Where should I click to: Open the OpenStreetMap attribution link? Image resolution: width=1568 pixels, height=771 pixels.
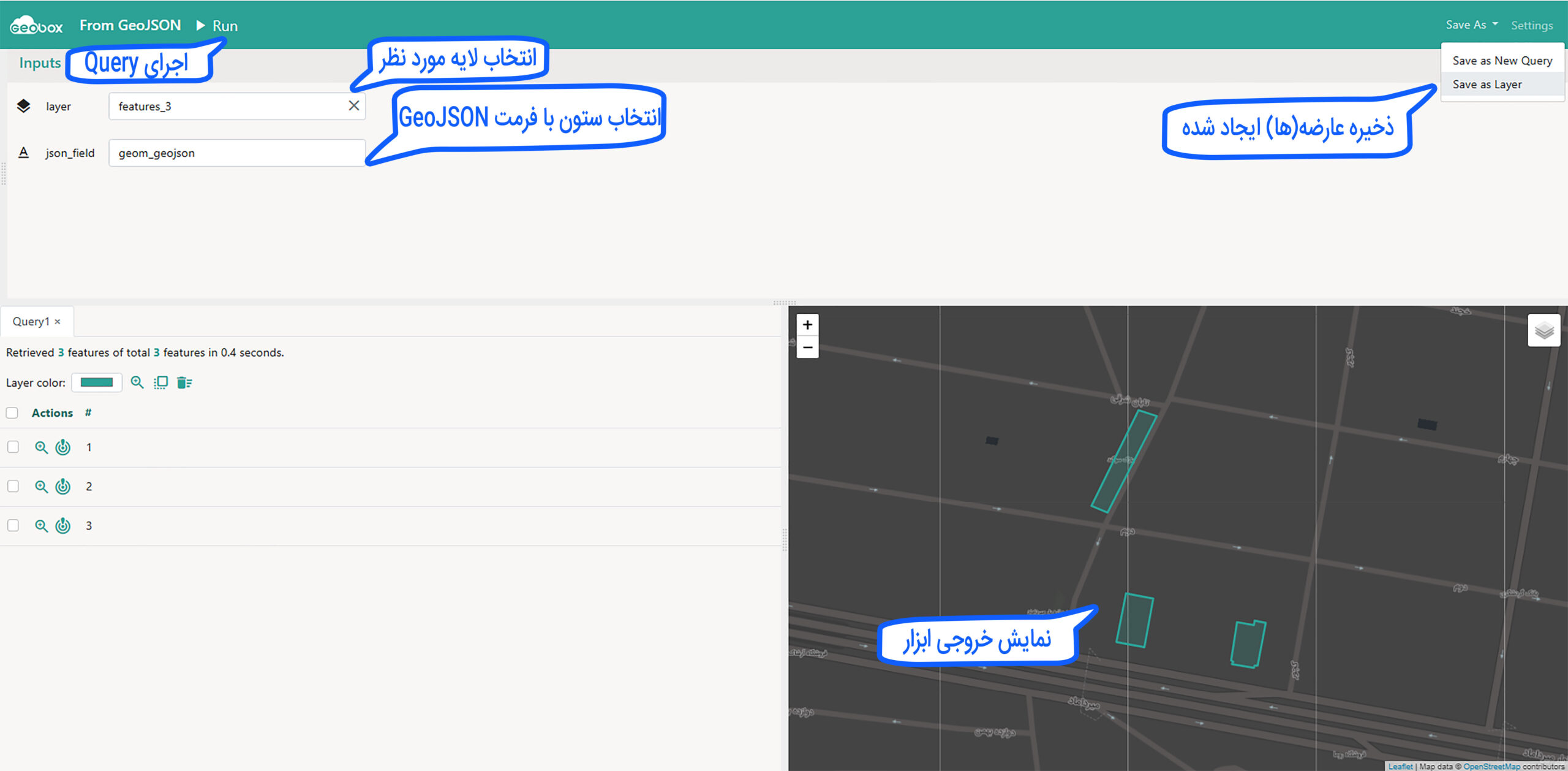coord(1491,766)
